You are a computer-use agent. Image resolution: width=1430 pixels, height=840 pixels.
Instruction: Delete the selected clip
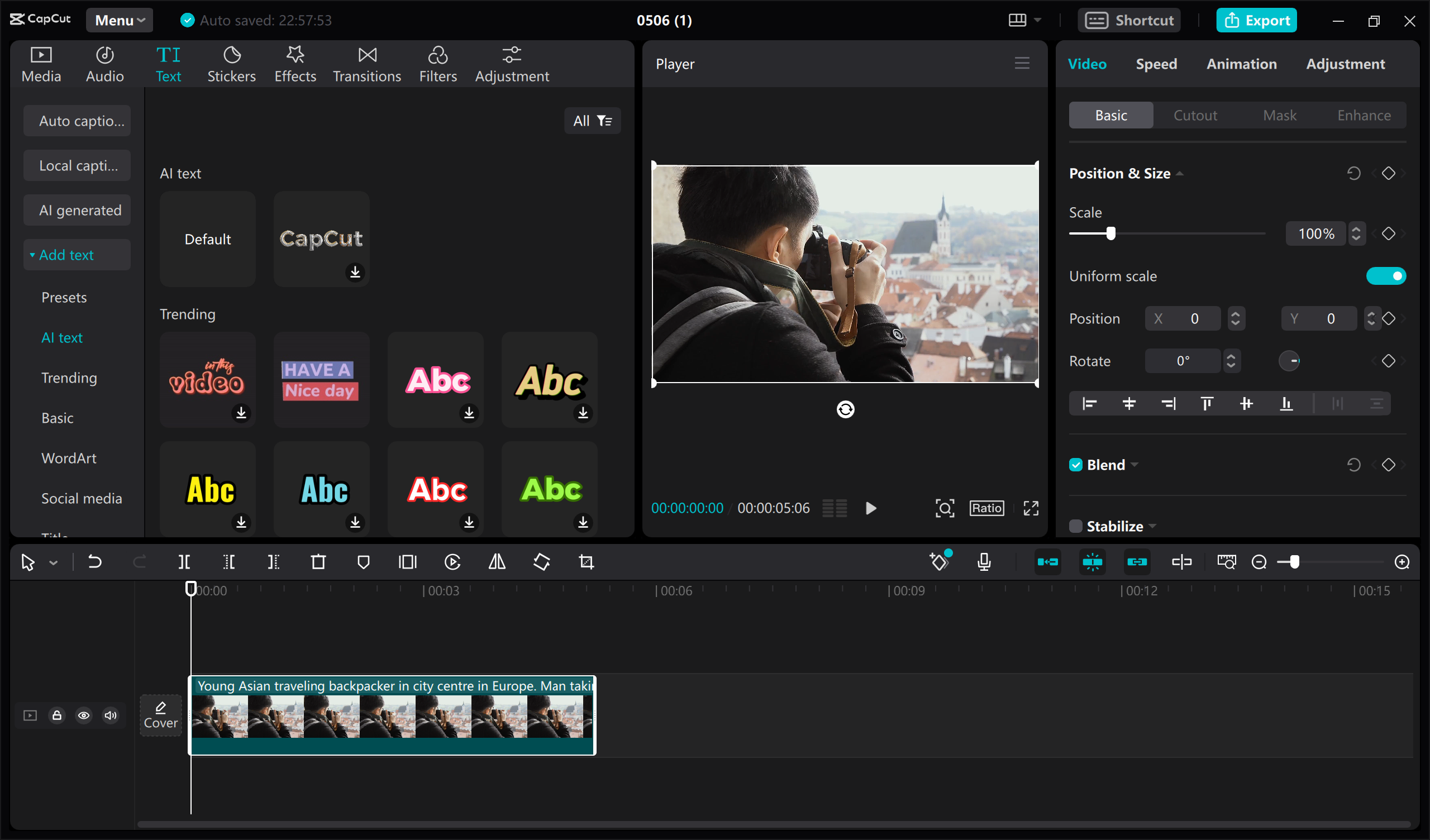click(318, 562)
